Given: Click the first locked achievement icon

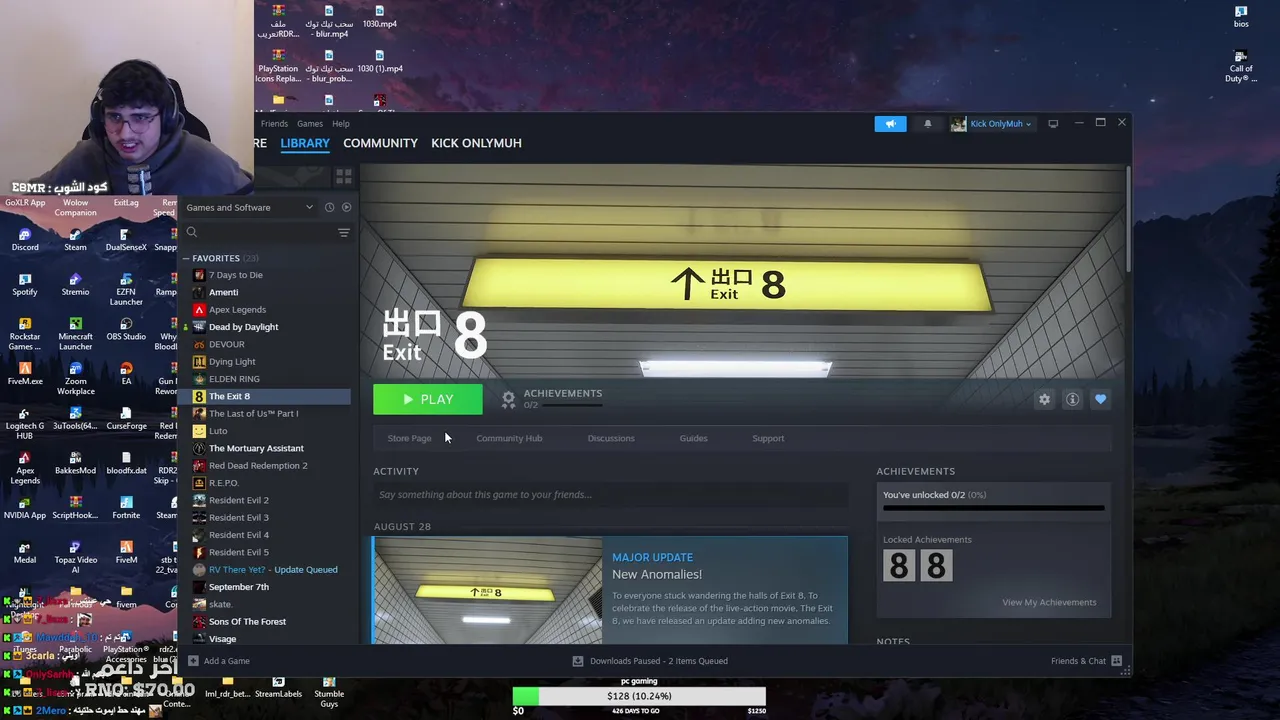Looking at the screenshot, I should tap(898, 566).
